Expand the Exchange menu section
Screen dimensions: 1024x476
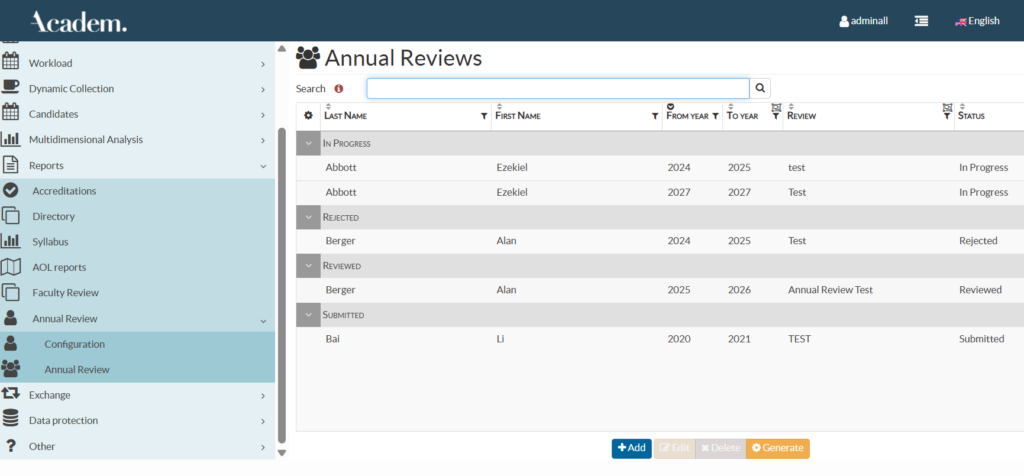tap(137, 395)
